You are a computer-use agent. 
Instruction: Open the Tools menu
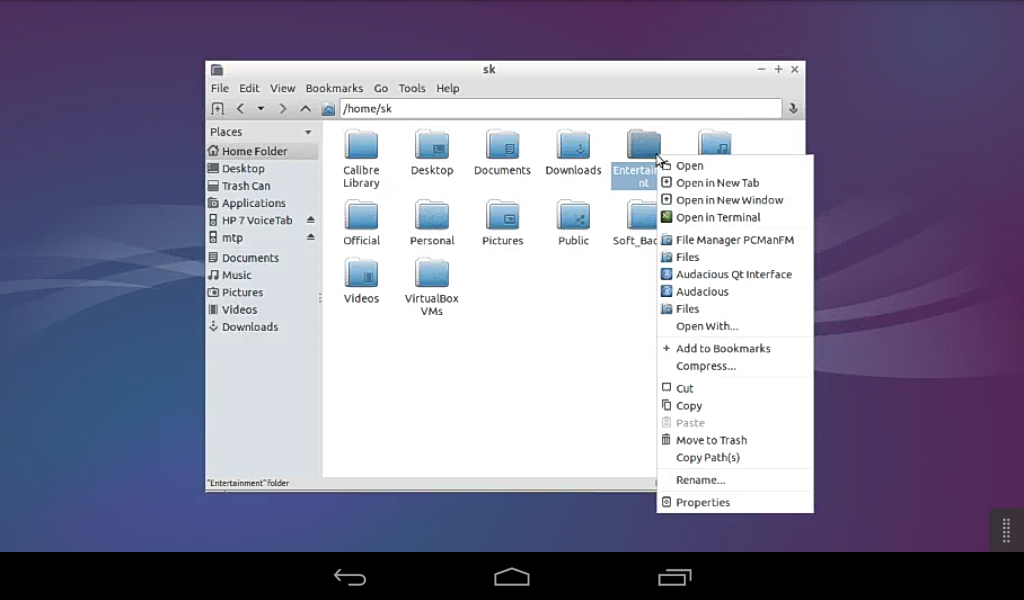pos(412,88)
